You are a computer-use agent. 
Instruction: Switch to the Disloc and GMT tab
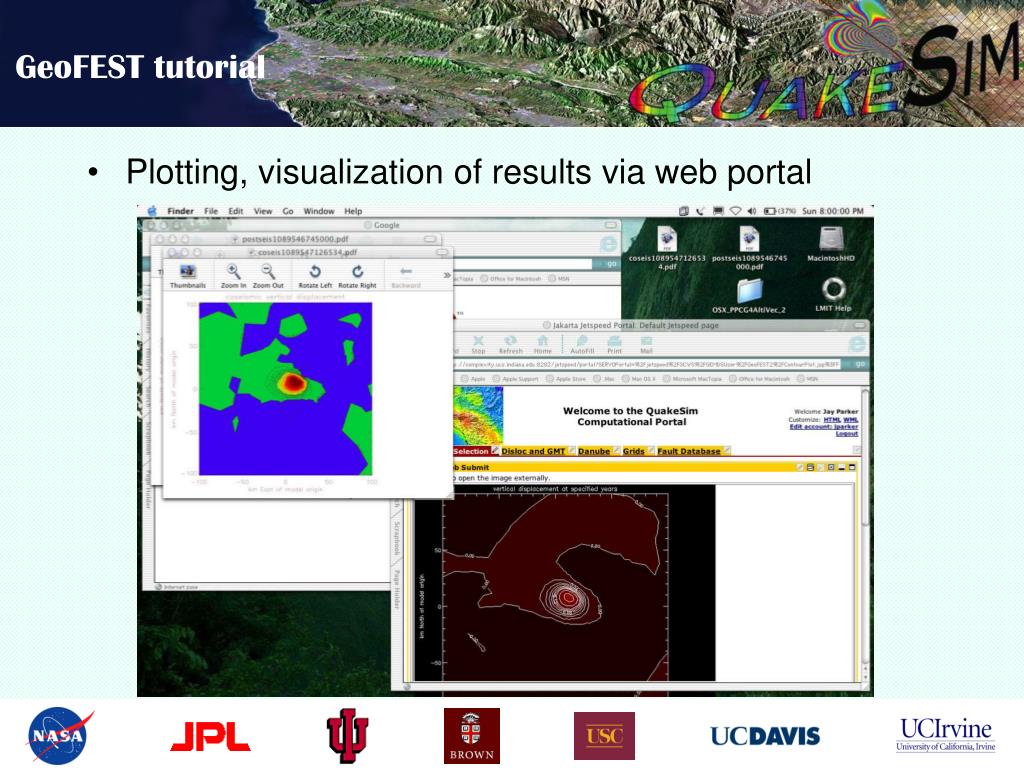point(533,451)
